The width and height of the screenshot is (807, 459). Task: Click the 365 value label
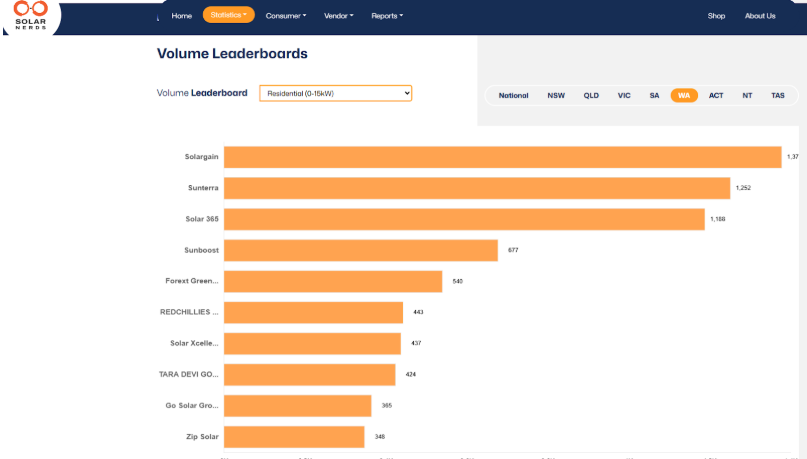(x=387, y=406)
